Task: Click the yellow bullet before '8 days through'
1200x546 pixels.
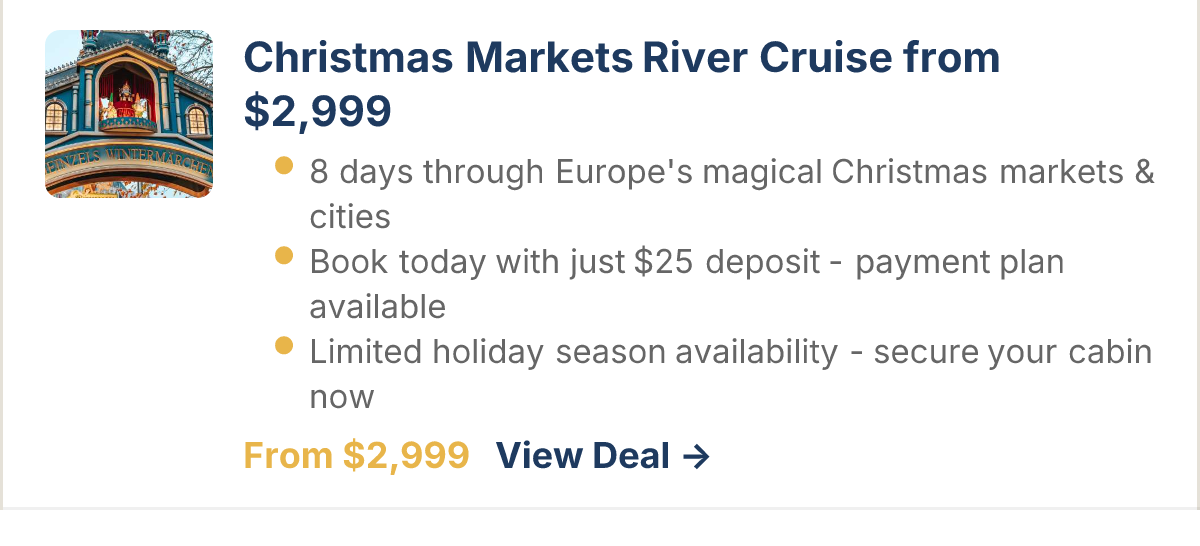Action: coord(284,165)
